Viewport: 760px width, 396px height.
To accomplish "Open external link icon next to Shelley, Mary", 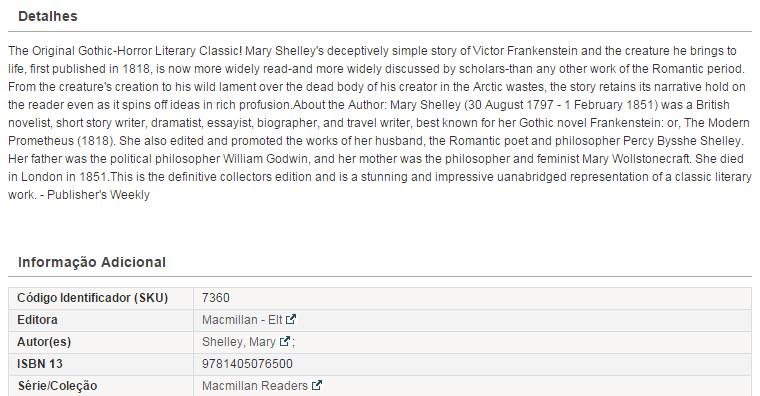I will tap(285, 341).
